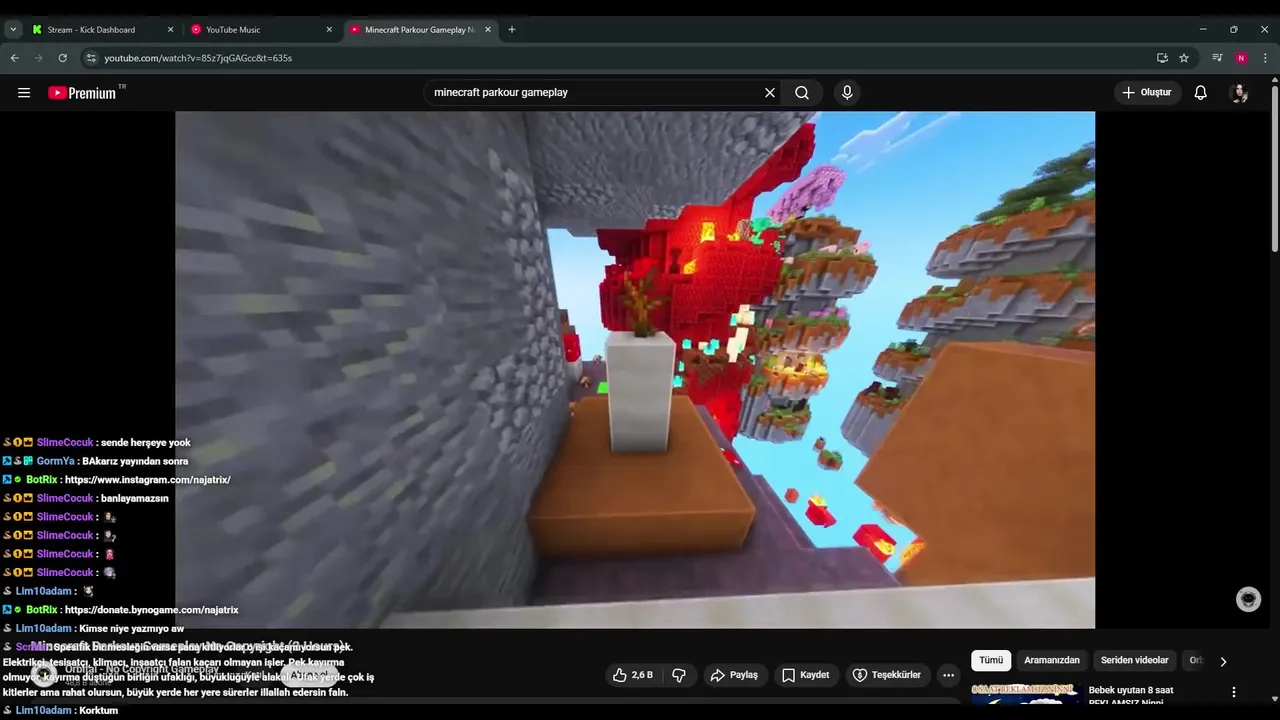
Task: Open the Bebek uyutan video thumbnail
Action: coord(1025,696)
